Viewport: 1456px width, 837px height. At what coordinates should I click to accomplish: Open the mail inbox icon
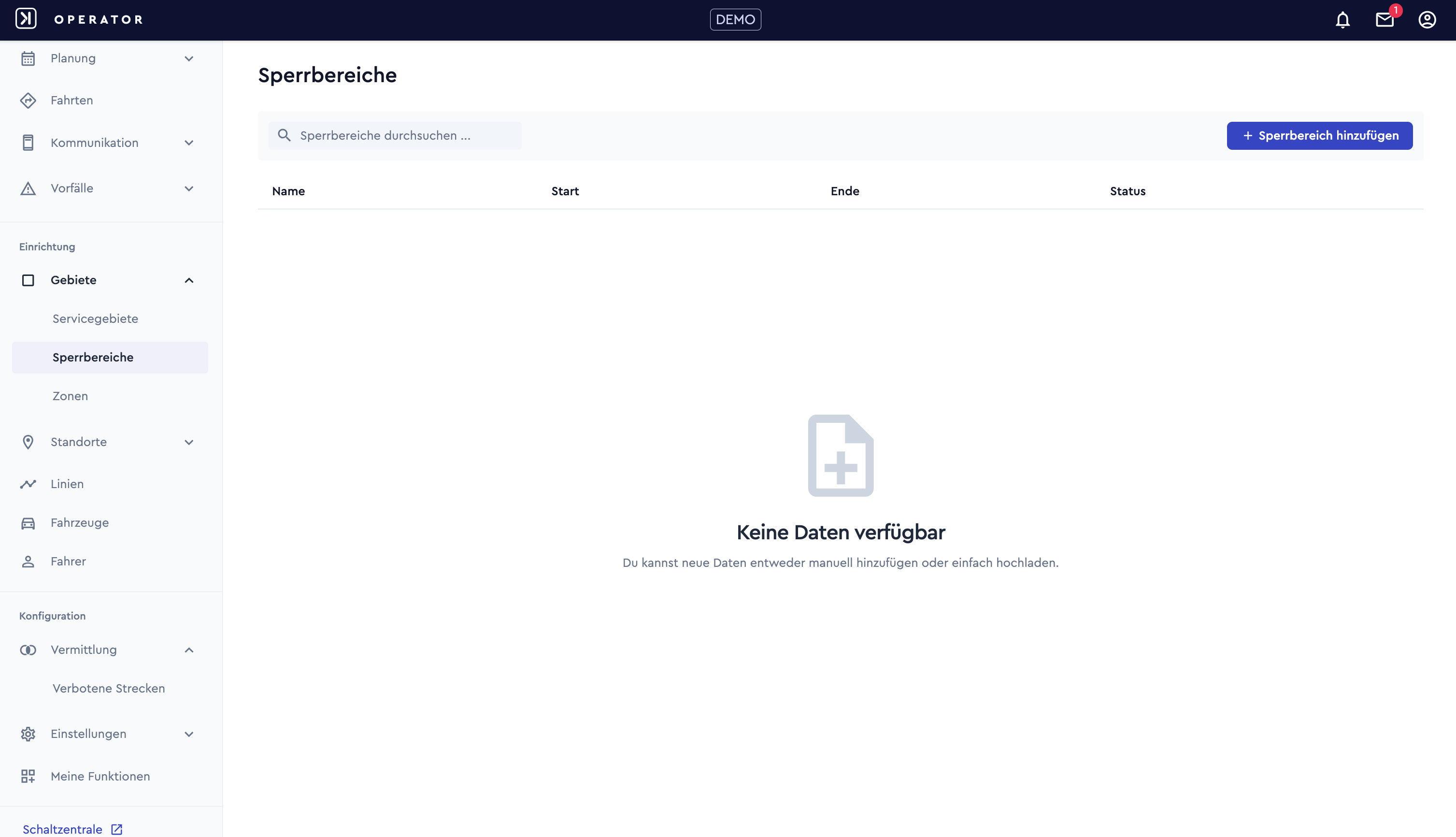(1385, 20)
